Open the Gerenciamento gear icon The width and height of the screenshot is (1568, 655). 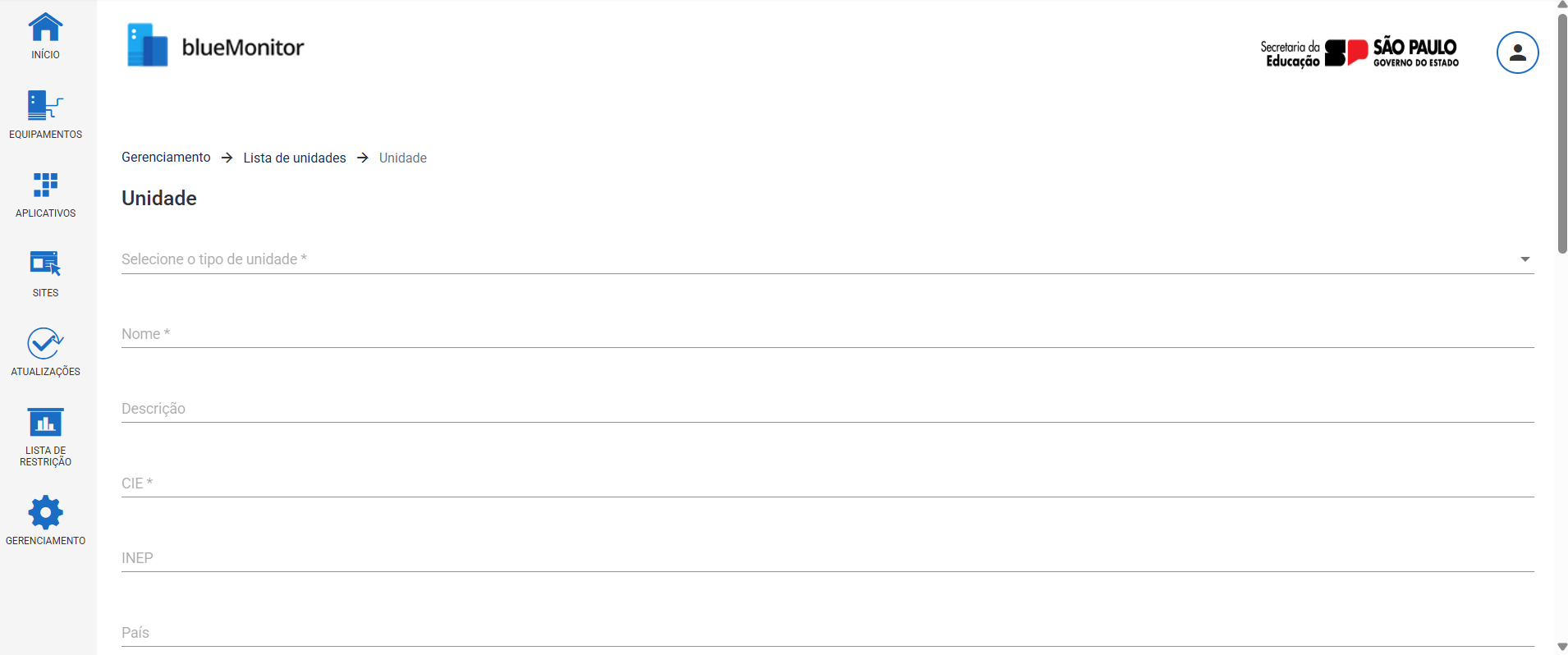coord(45,512)
